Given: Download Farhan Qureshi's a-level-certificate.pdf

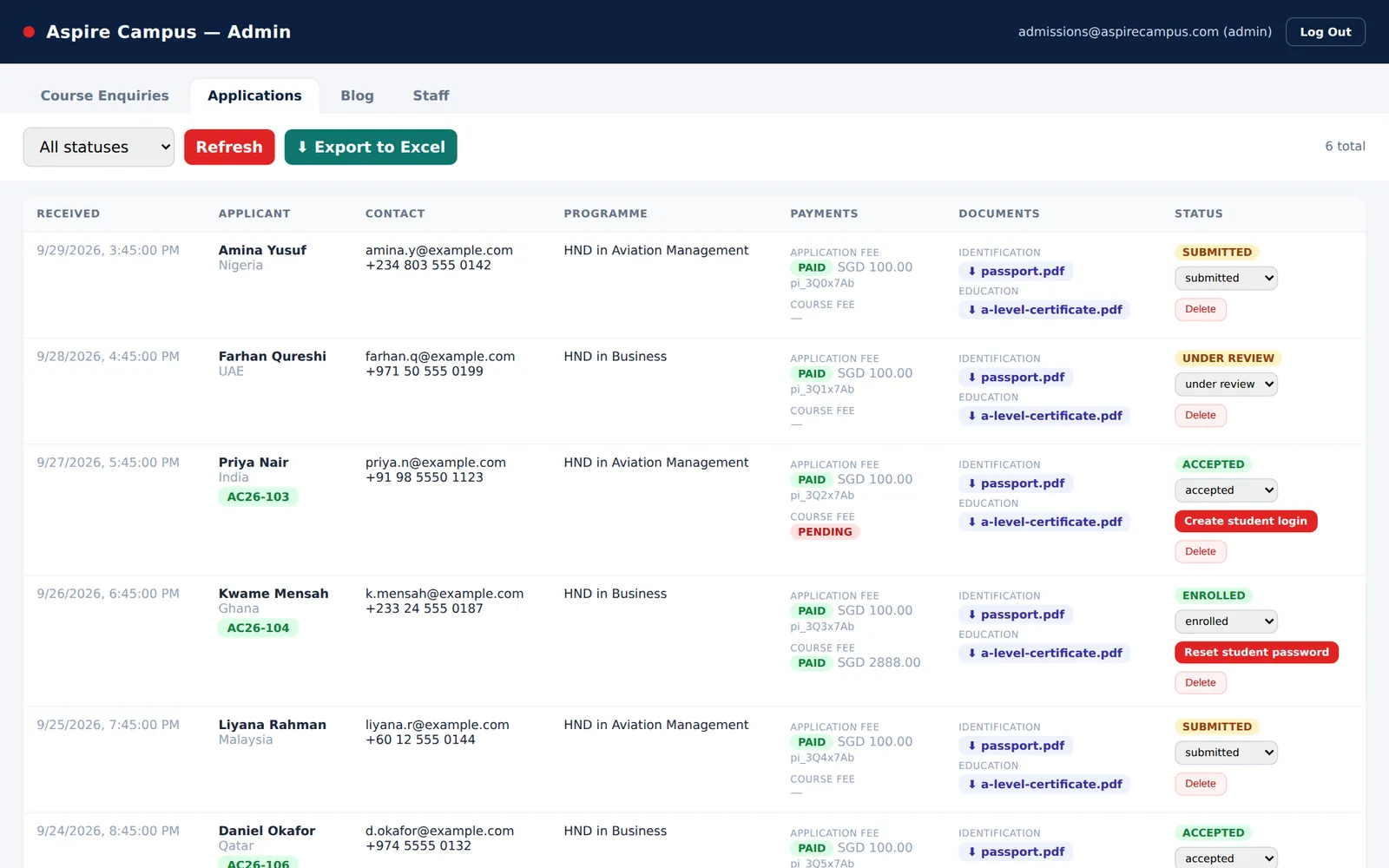Looking at the screenshot, I should (1044, 415).
